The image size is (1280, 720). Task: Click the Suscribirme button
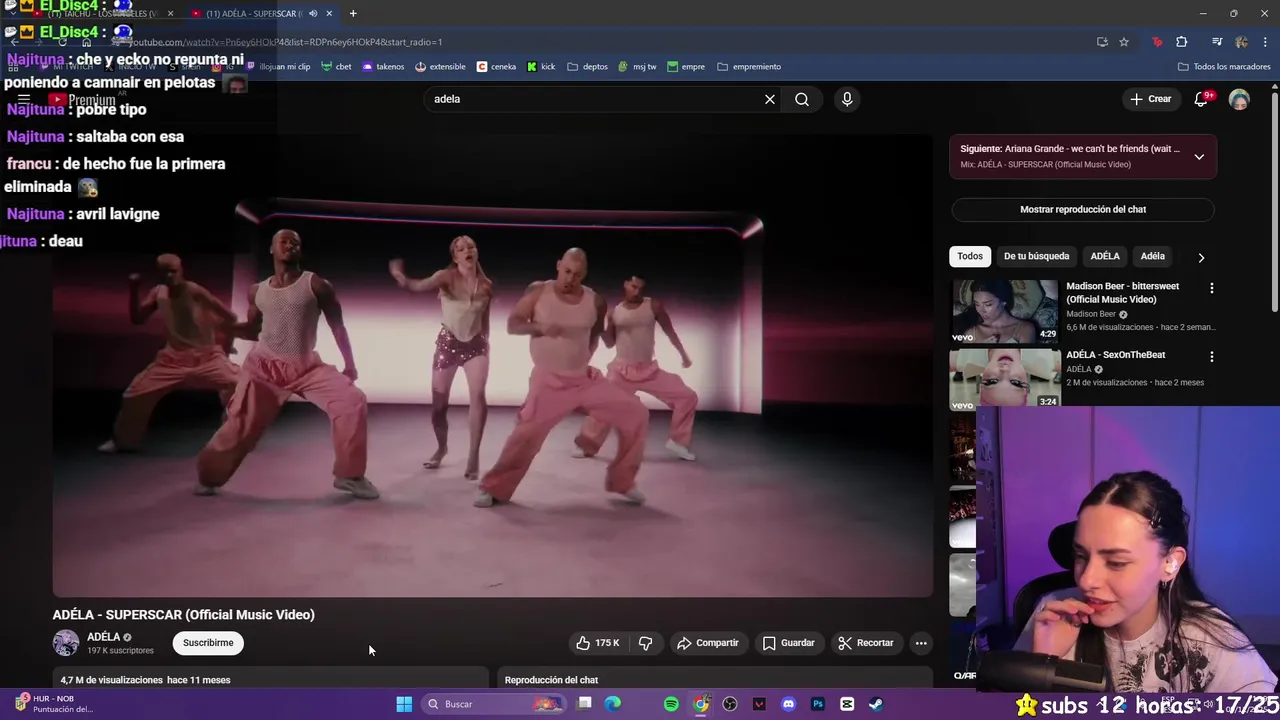tap(208, 643)
